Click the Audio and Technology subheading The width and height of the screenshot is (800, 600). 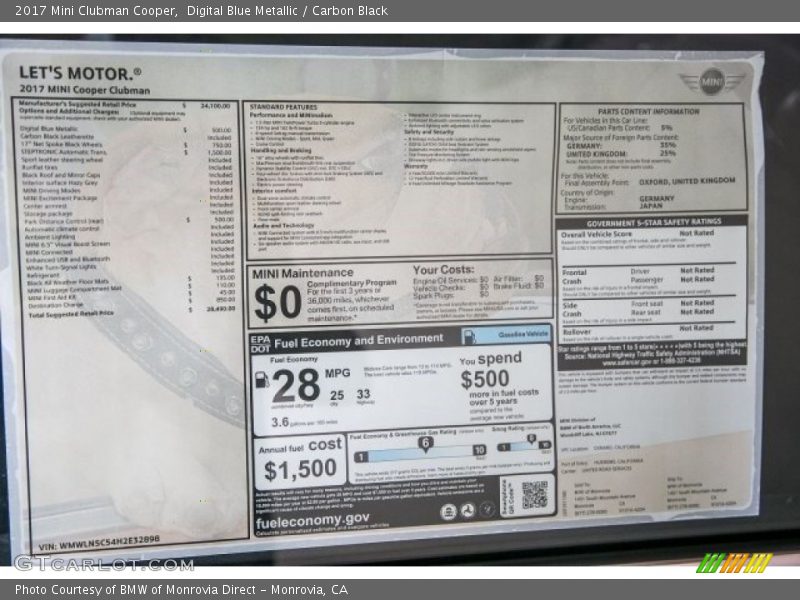[x=284, y=226]
